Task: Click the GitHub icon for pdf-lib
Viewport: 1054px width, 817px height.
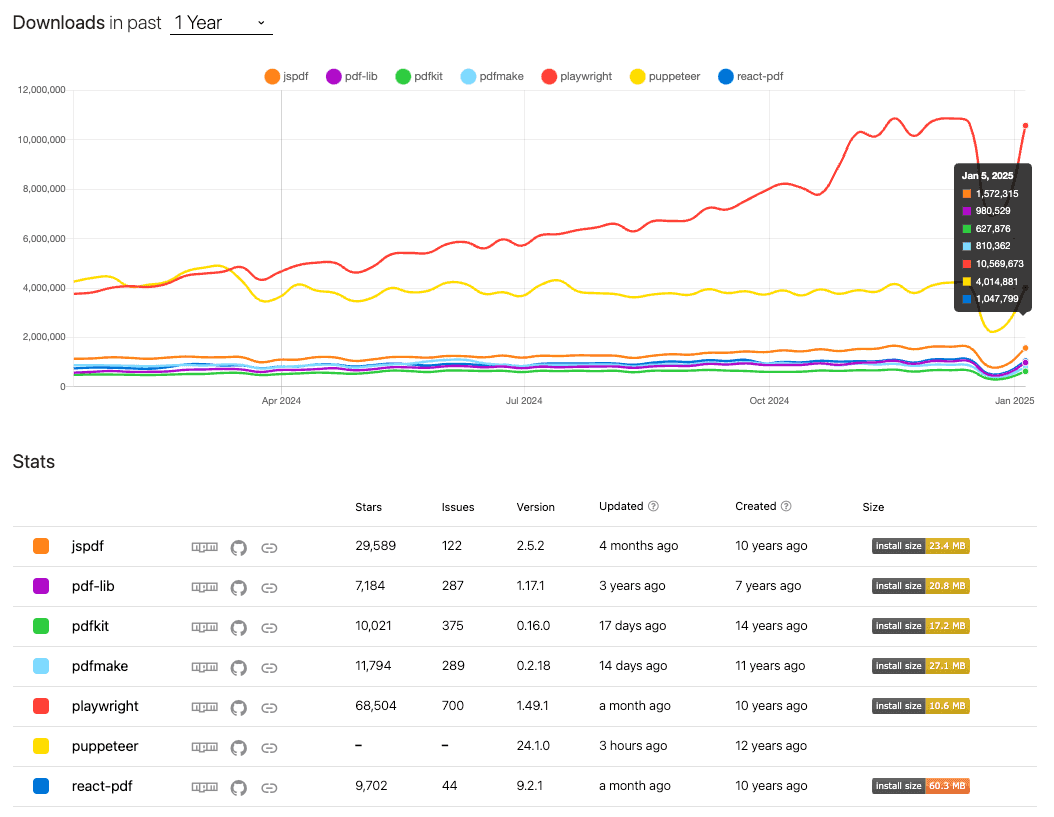Action: [x=238, y=587]
